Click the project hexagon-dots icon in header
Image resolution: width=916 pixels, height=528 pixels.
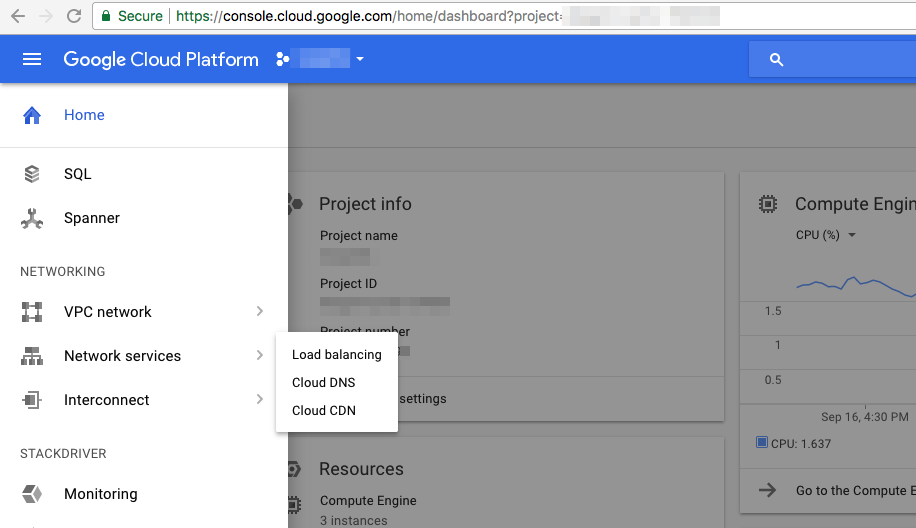(283, 59)
